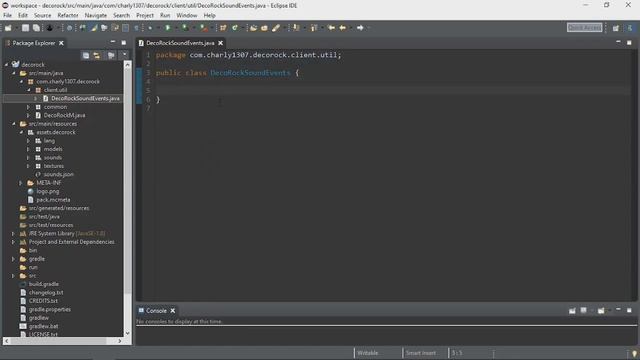Screen dimensions: 640x360
Task: Click the Quick Access search field
Action: pos(584,27)
